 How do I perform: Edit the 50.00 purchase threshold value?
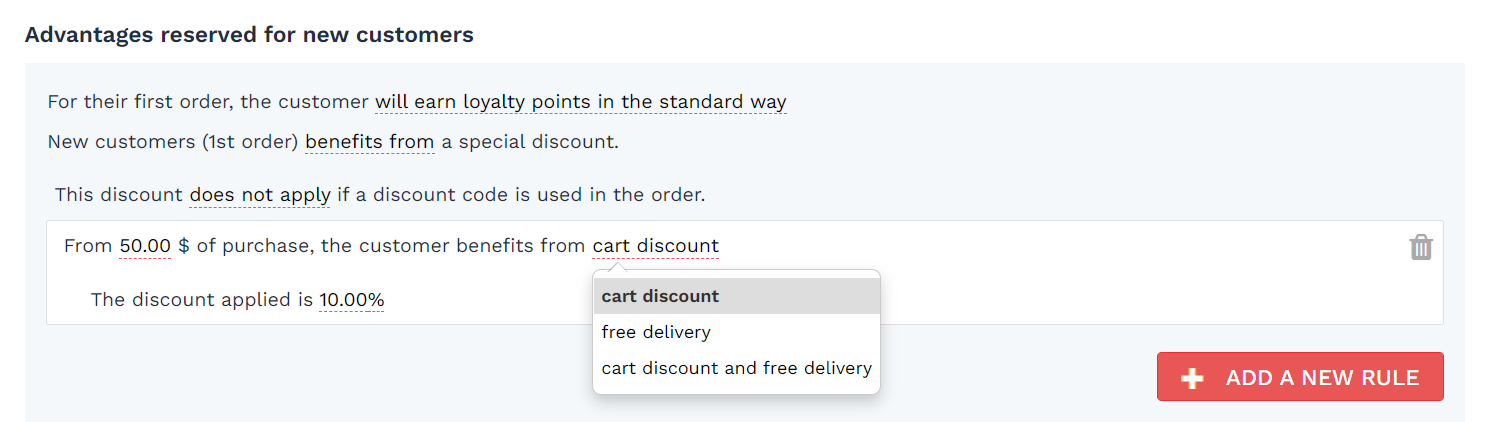145,246
